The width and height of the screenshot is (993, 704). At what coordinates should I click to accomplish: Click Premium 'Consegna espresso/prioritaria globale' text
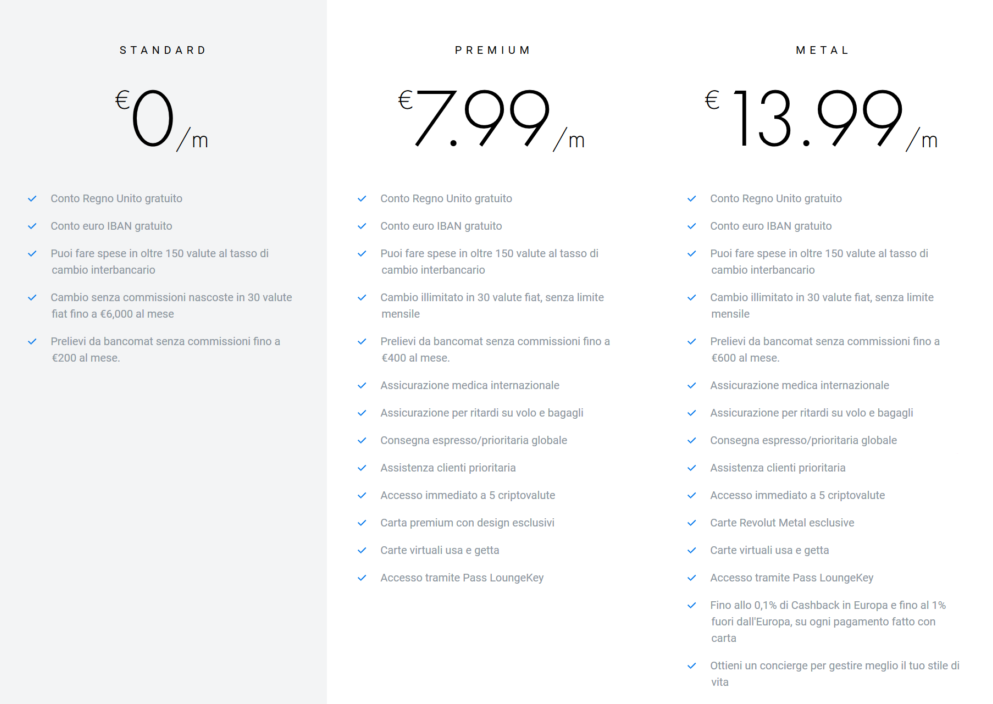[473, 441]
